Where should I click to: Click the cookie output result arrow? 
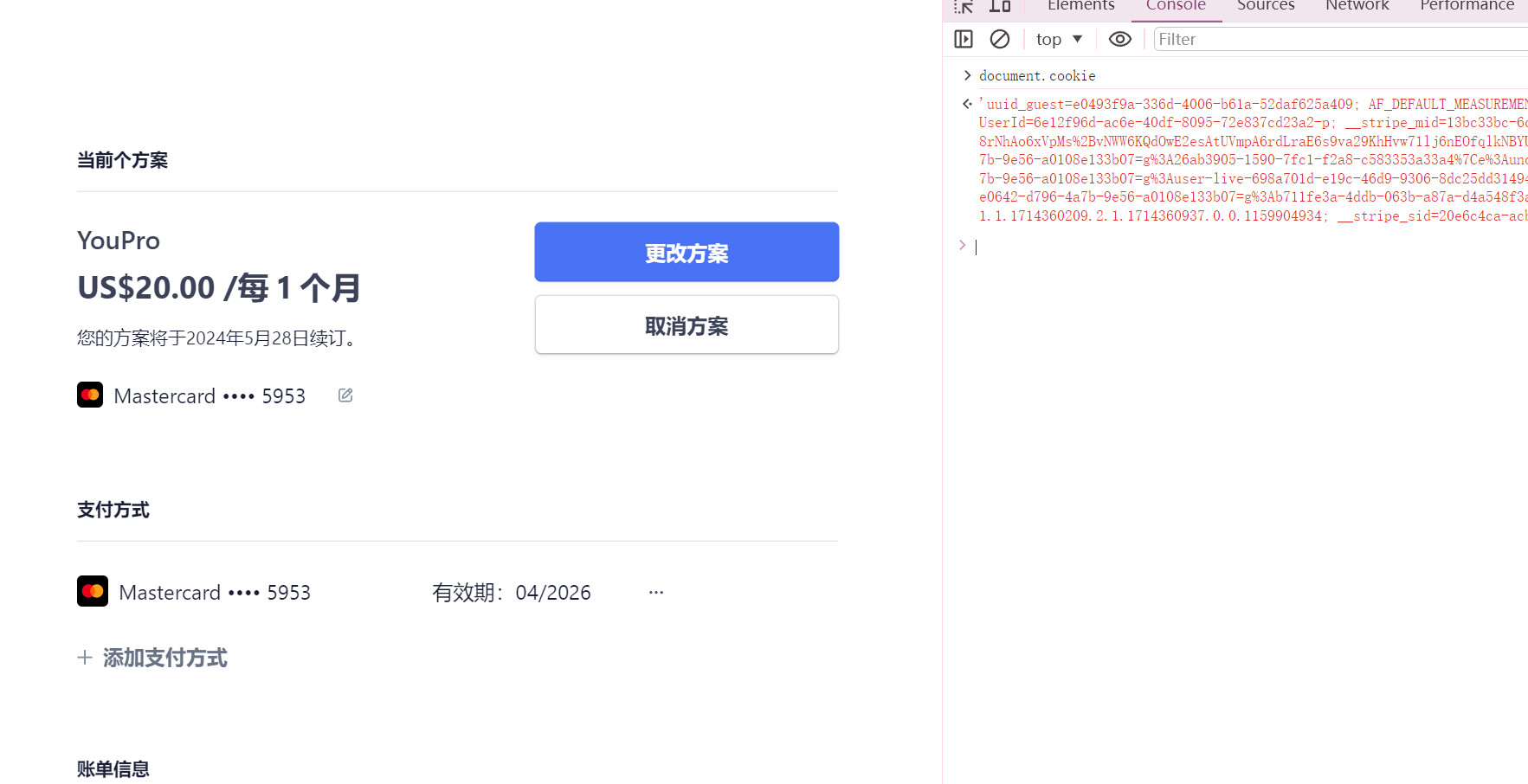point(967,104)
